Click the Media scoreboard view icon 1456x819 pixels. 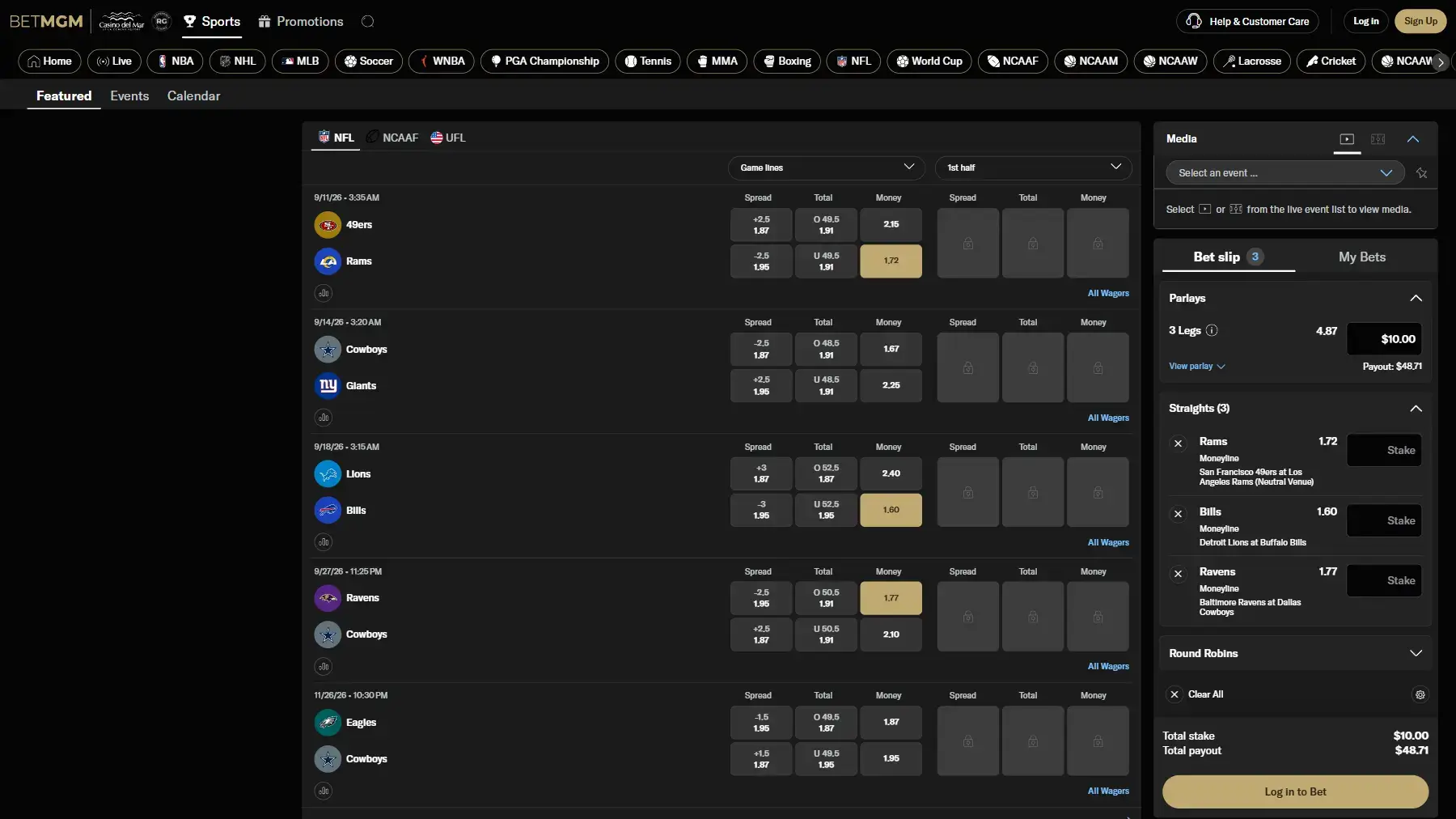(1378, 139)
